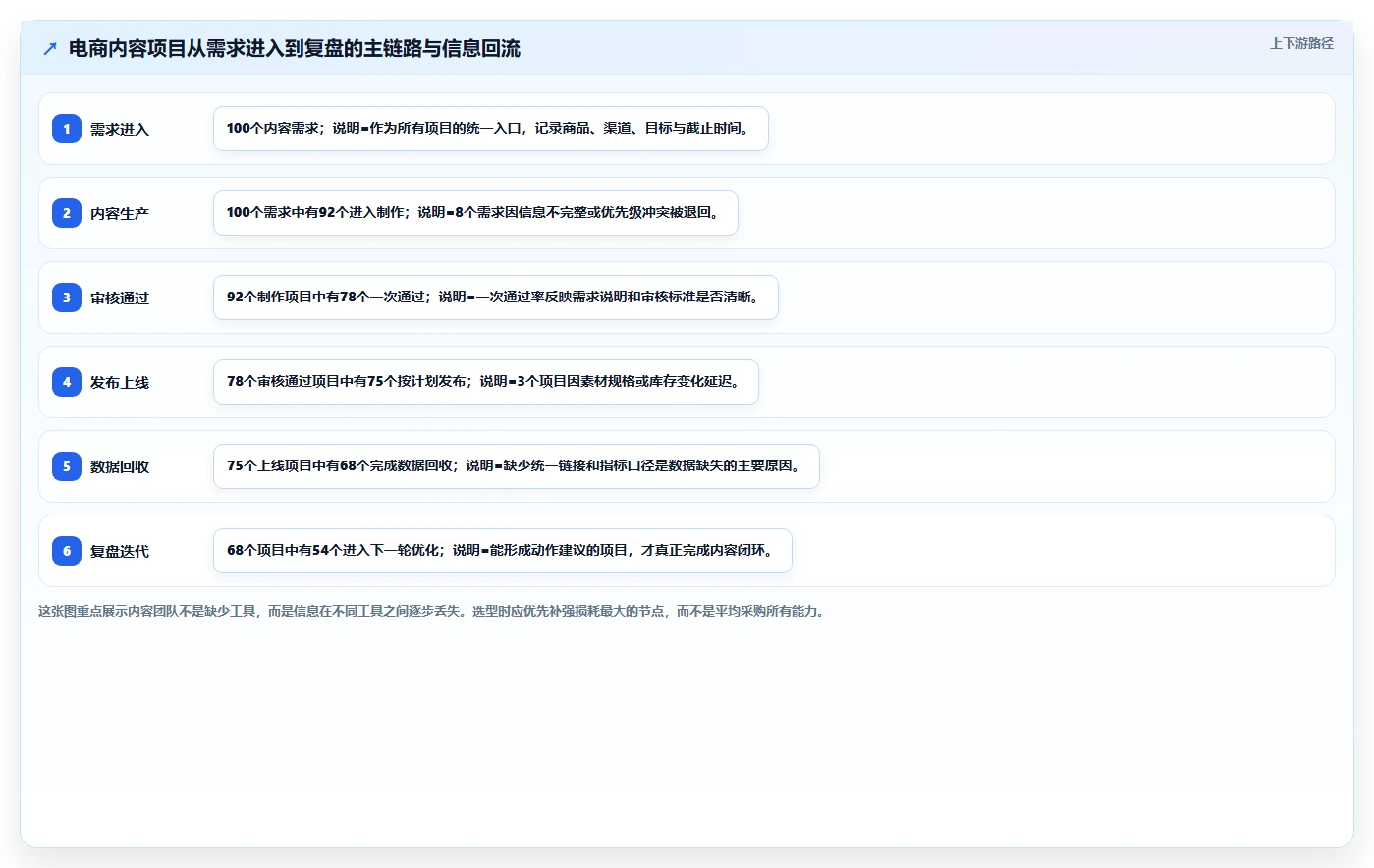Select step number 3 badge

67,298
